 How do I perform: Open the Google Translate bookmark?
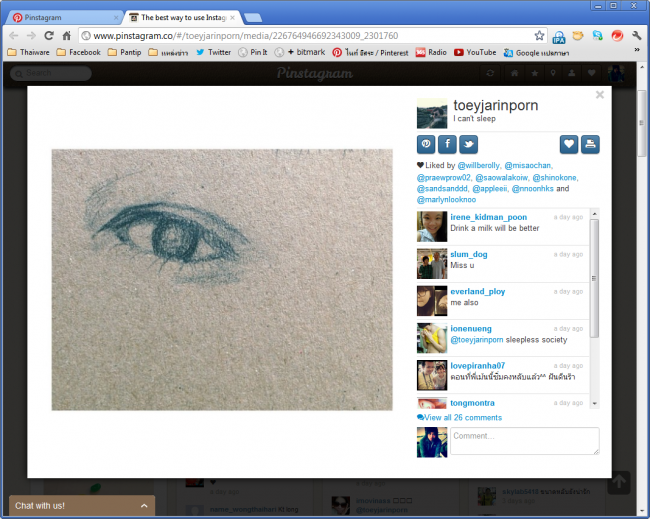pyautogui.click(x=536, y=53)
